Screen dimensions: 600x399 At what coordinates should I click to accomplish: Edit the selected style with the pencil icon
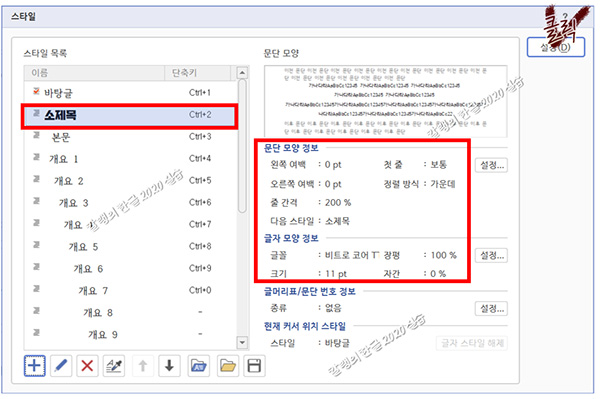61,366
